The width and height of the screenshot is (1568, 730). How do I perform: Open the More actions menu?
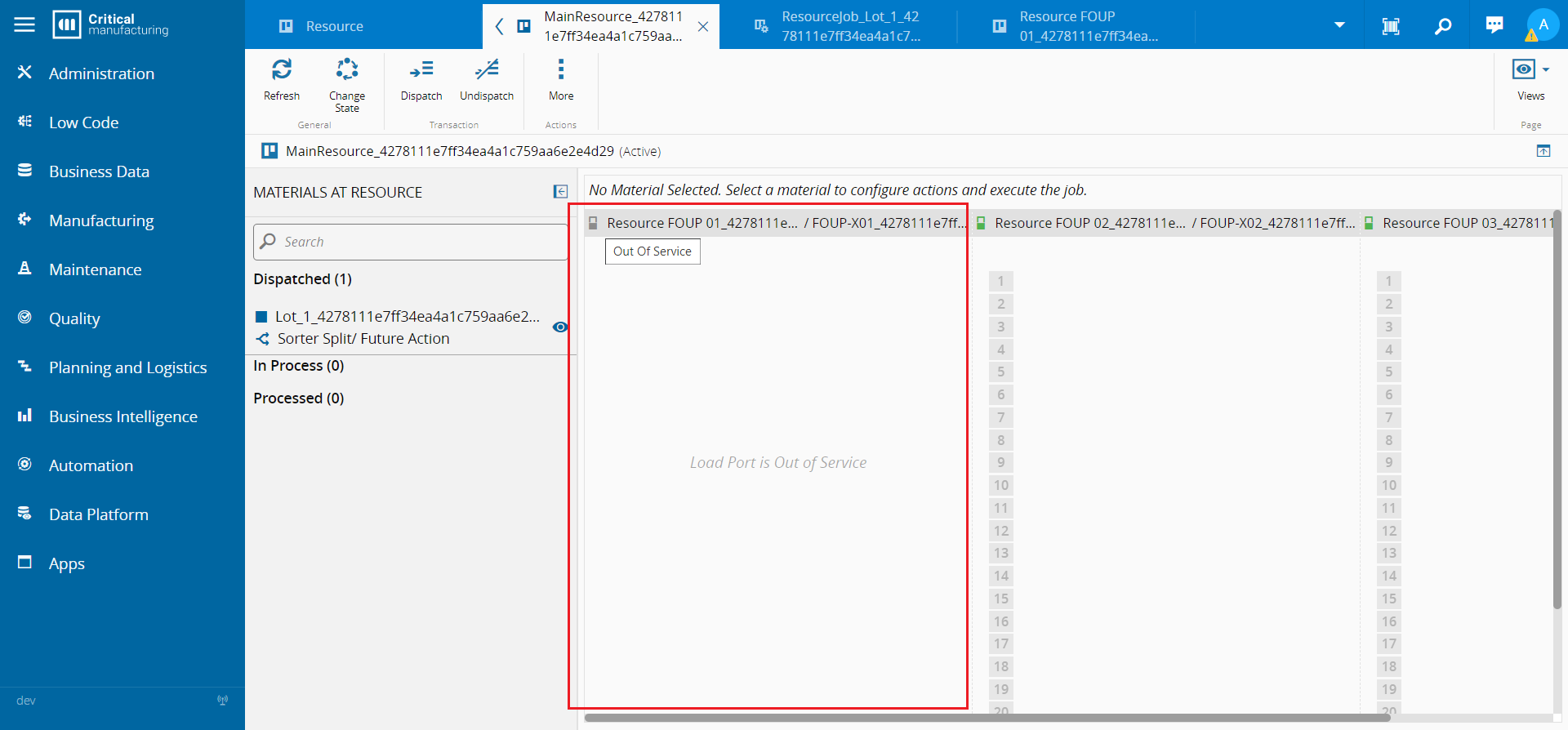pos(561,80)
